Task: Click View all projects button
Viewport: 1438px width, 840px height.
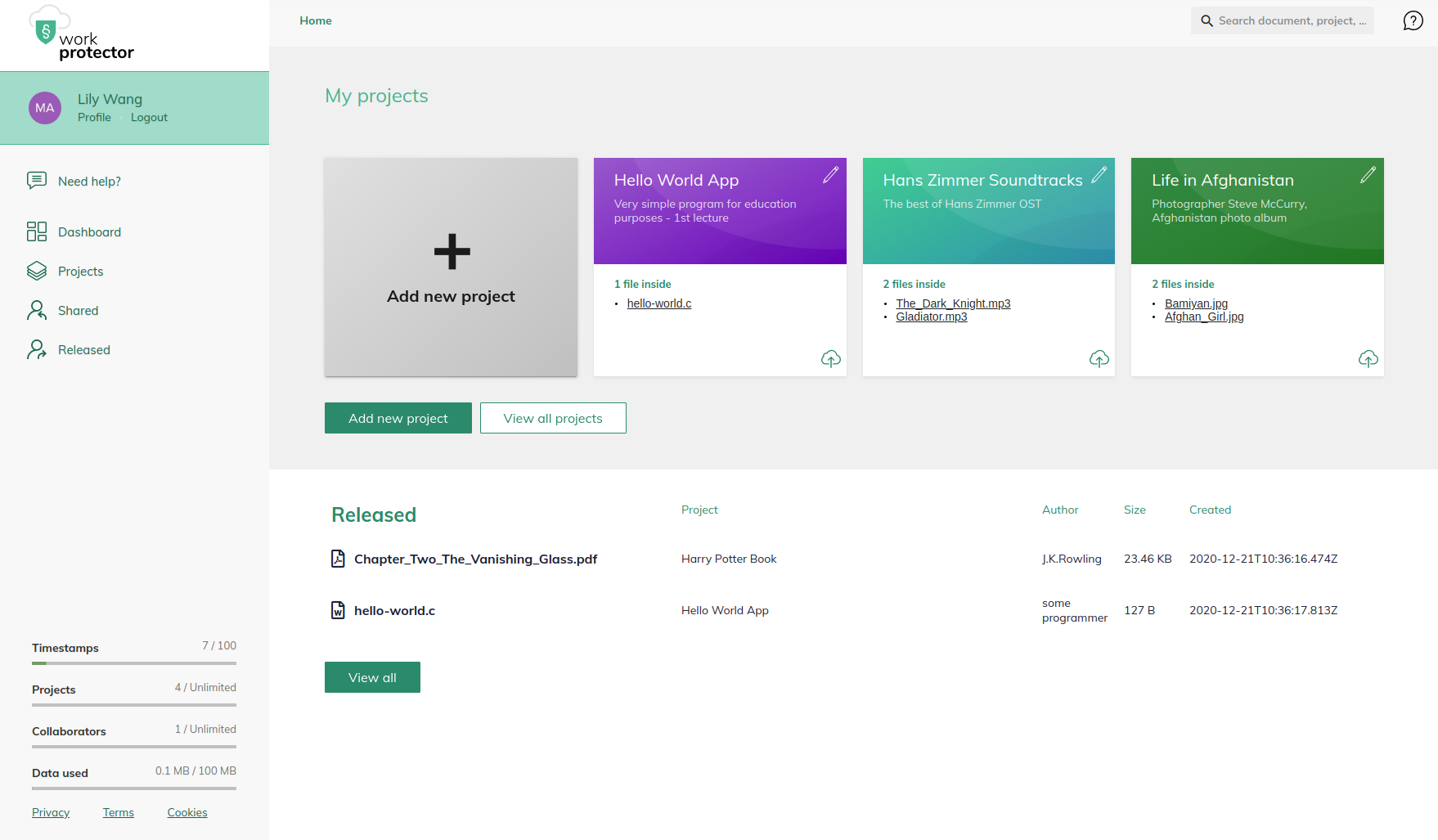Action: [553, 418]
